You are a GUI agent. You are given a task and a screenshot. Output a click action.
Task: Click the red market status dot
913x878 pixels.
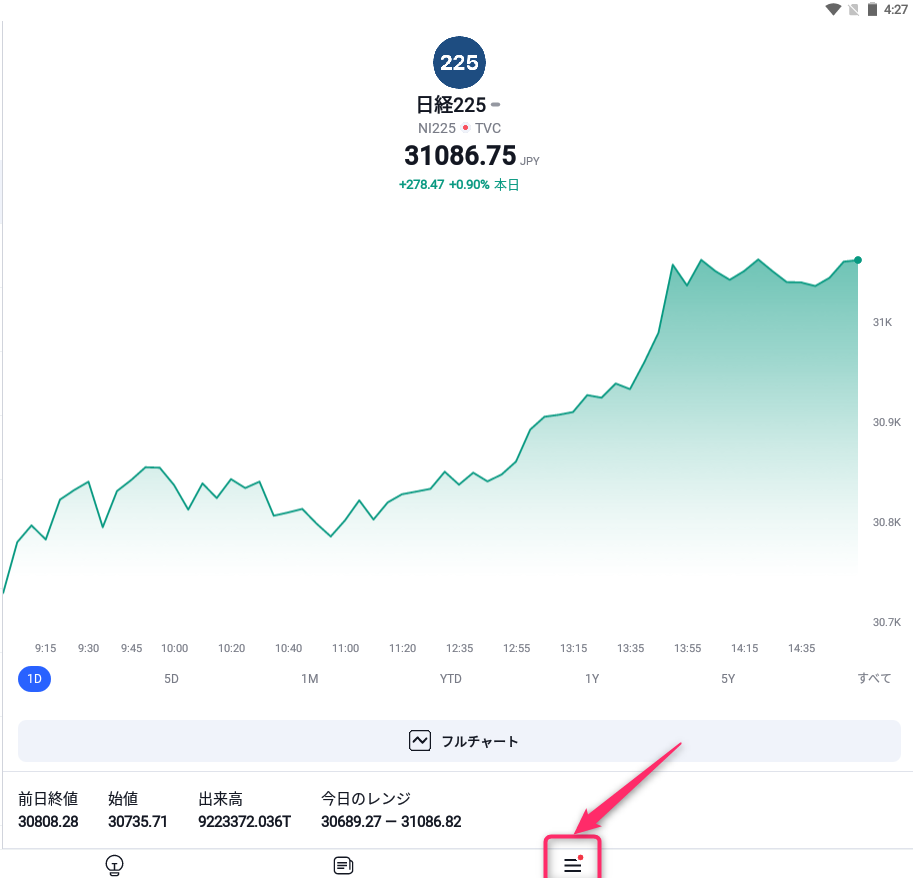click(465, 128)
